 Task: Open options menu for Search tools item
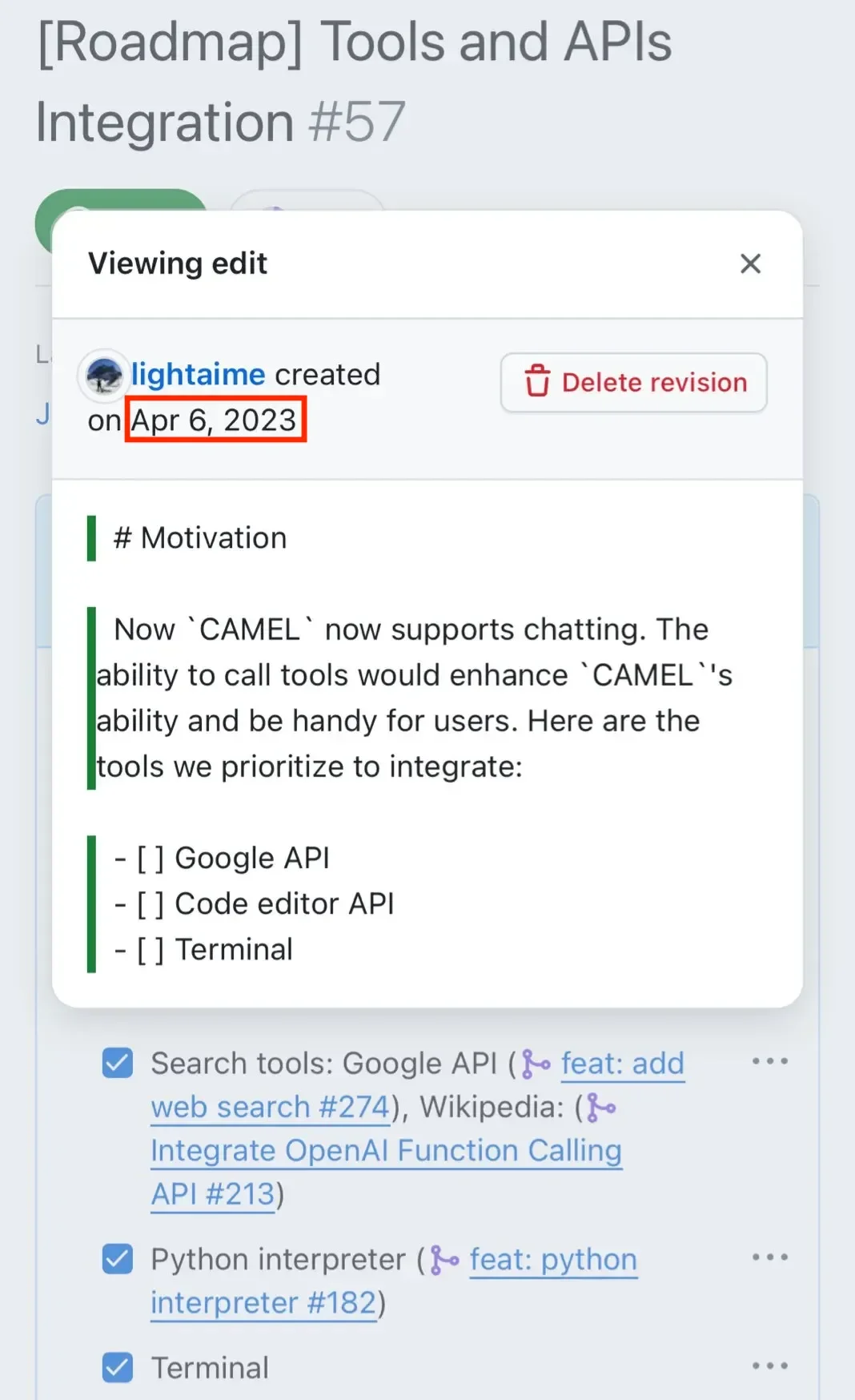[769, 1062]
